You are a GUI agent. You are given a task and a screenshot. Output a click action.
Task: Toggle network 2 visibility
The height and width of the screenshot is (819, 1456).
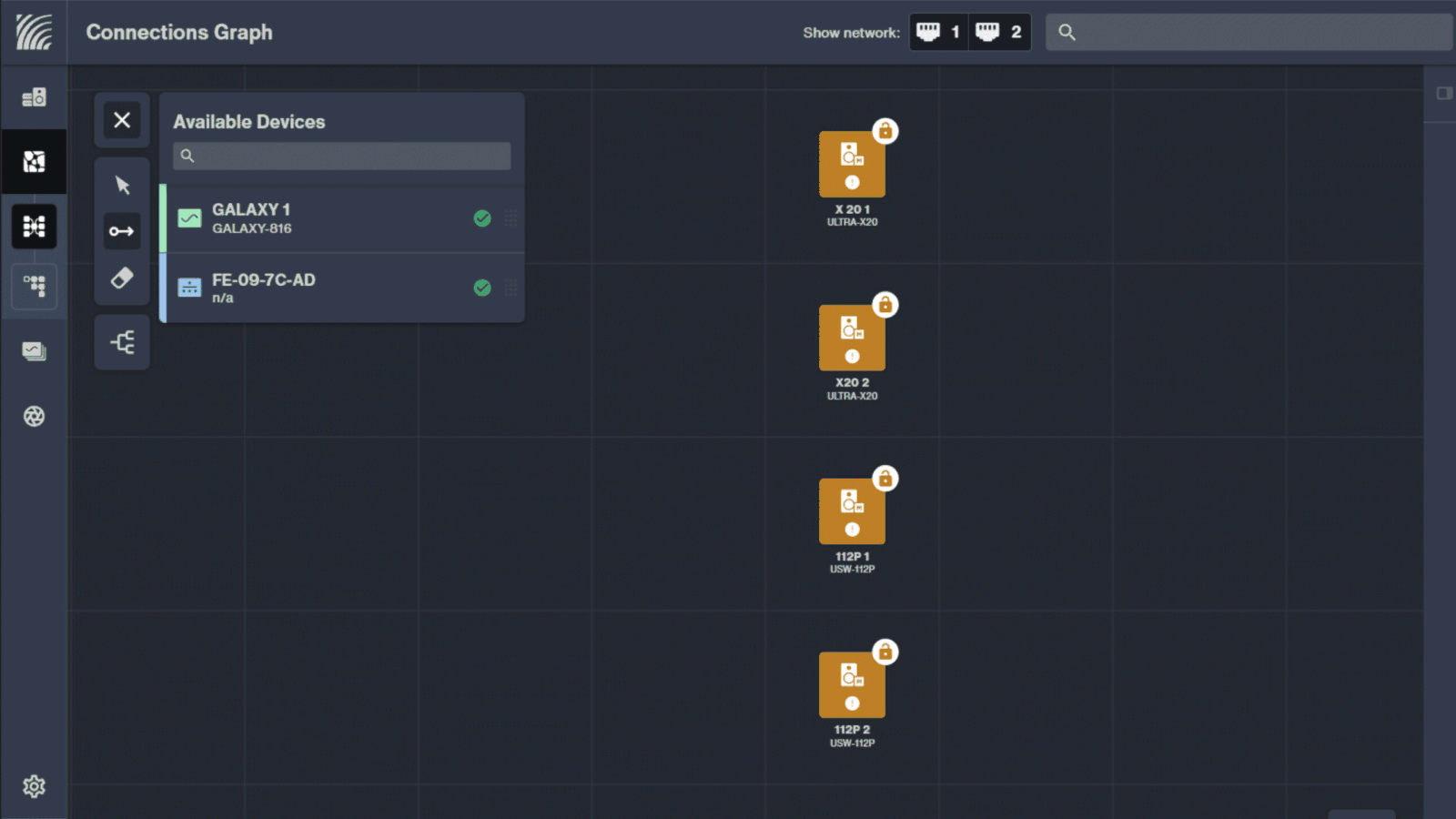point(1000,32)
